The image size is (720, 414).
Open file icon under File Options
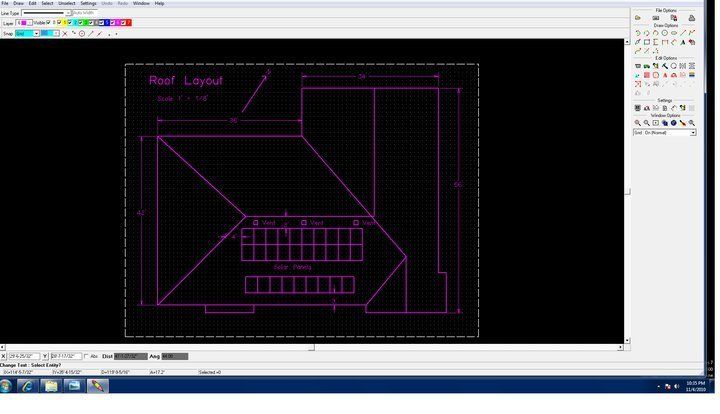click(x=638, y=18)
